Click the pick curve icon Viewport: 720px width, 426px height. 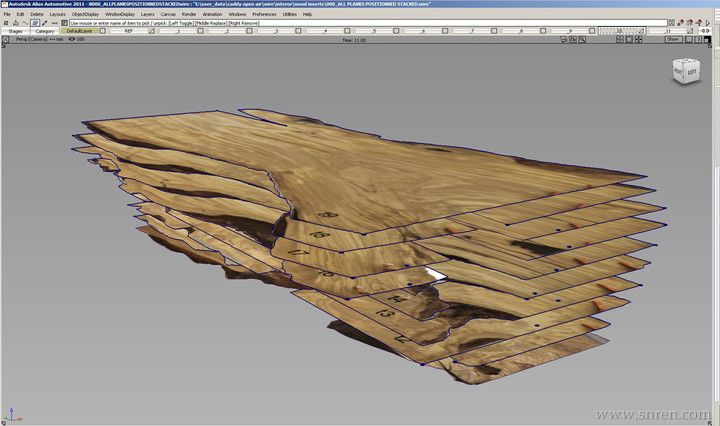click(x=25, y=23)
